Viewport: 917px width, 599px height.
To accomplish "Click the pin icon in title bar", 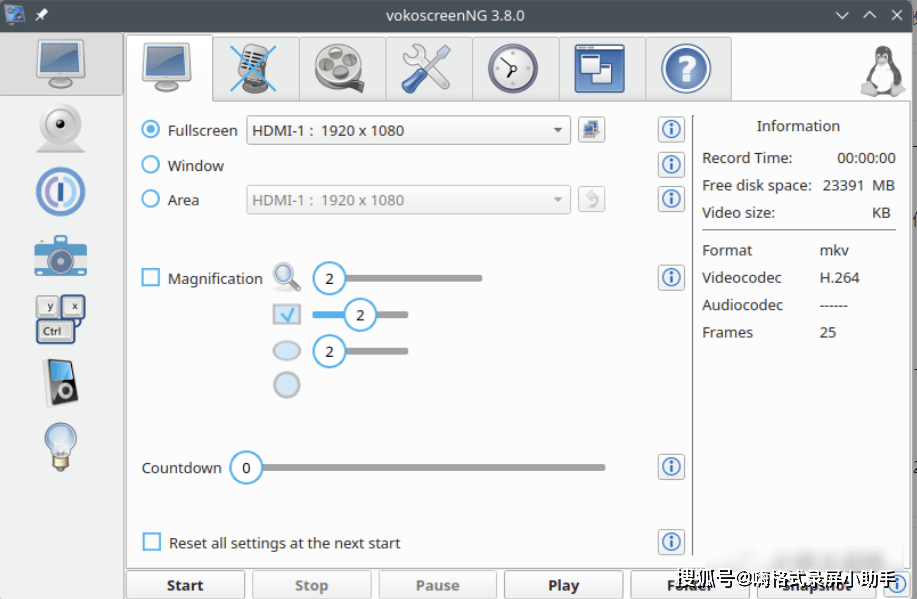I will [x=42, y=15].
